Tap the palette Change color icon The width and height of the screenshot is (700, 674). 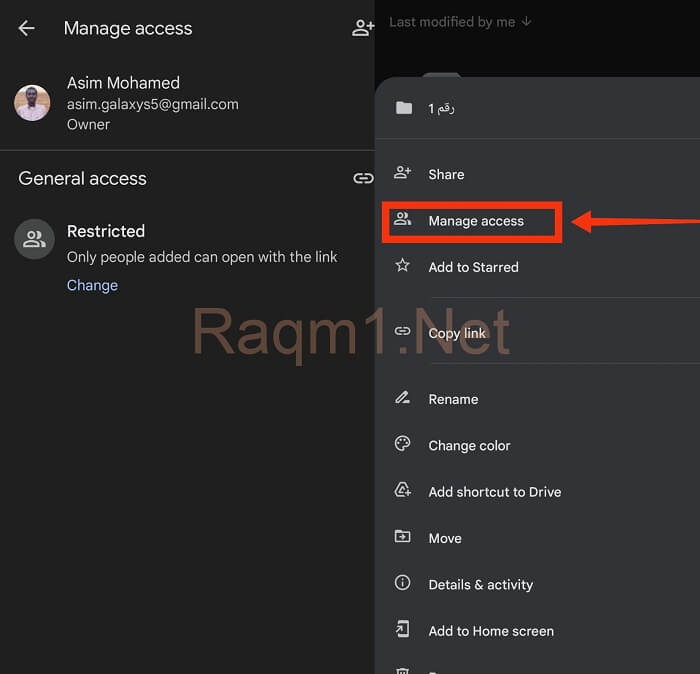[403, 445]
